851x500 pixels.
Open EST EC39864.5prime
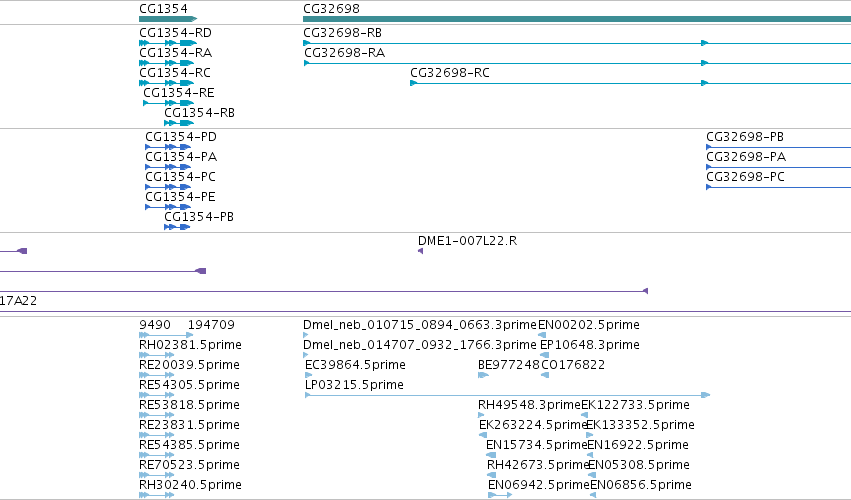pos(355,365)
